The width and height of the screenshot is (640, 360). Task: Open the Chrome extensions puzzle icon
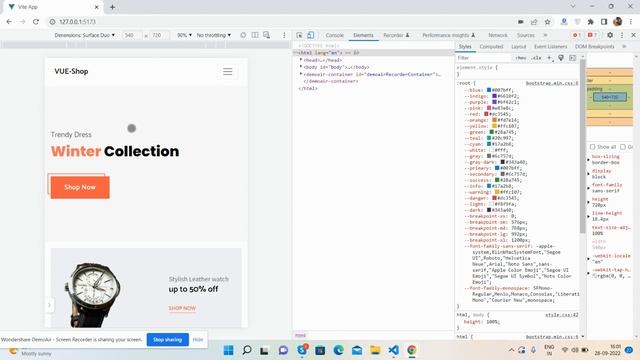[x=591, y=22]
